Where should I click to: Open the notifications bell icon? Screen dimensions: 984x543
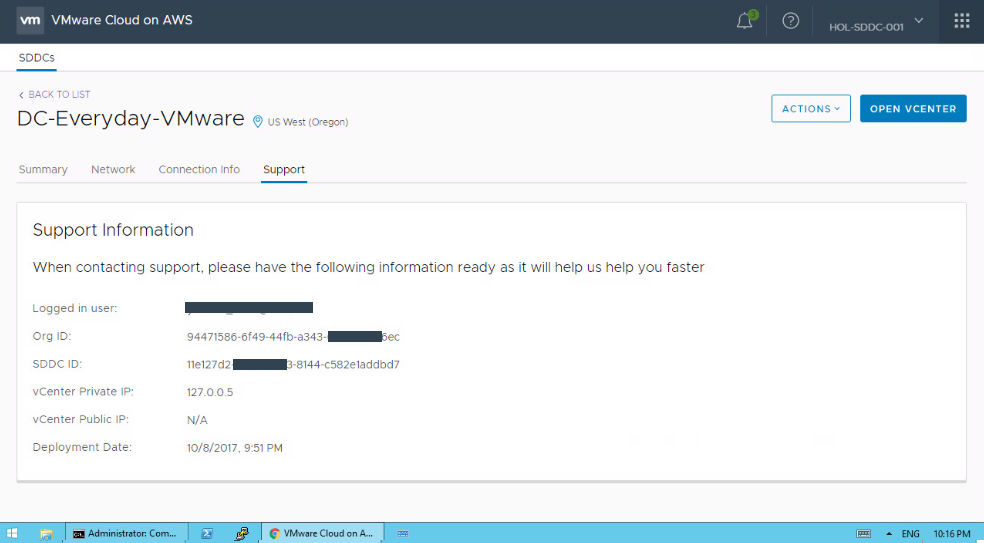point(745,21)
